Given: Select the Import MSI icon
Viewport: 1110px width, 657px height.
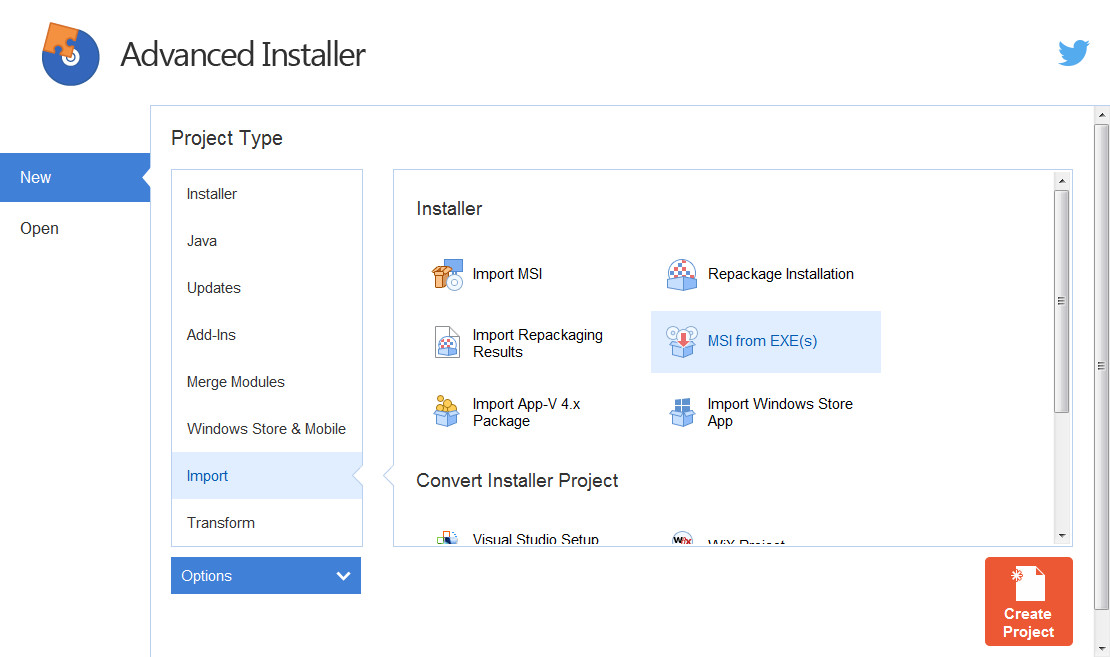Looking at the screenshot, I should coord(447,275).
